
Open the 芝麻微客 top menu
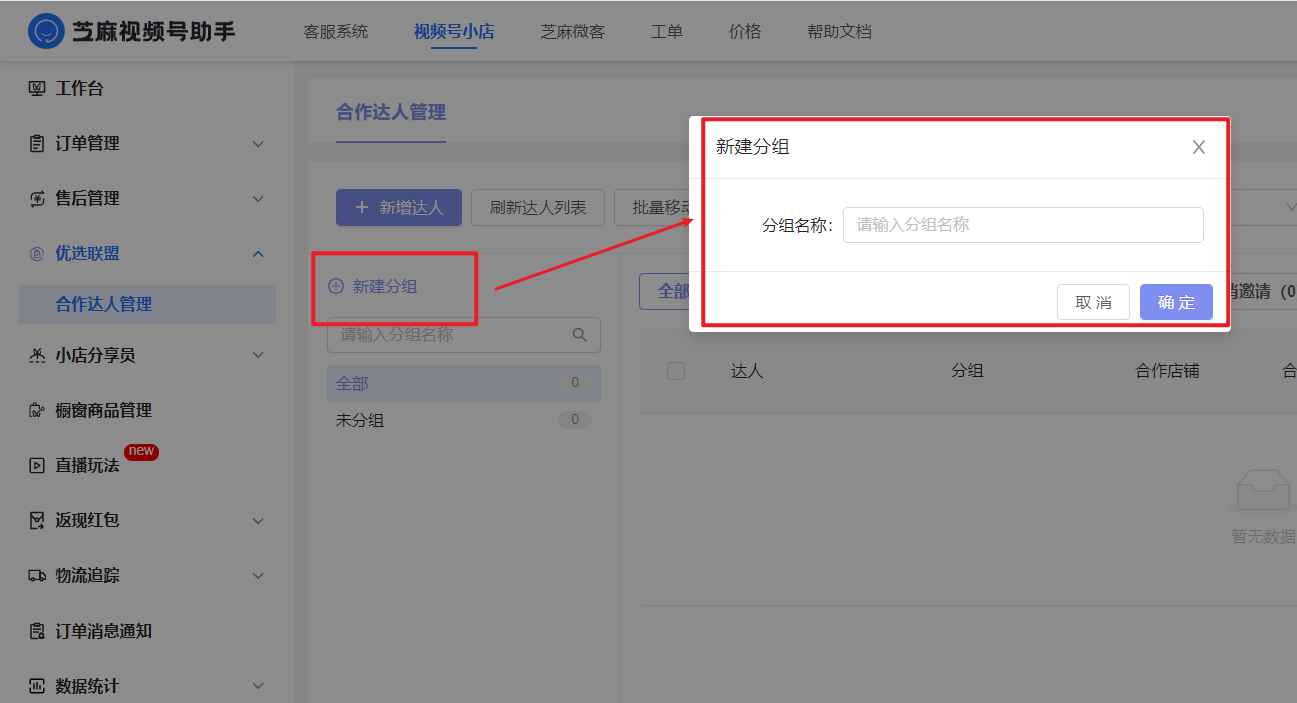[x=573, y=31]
